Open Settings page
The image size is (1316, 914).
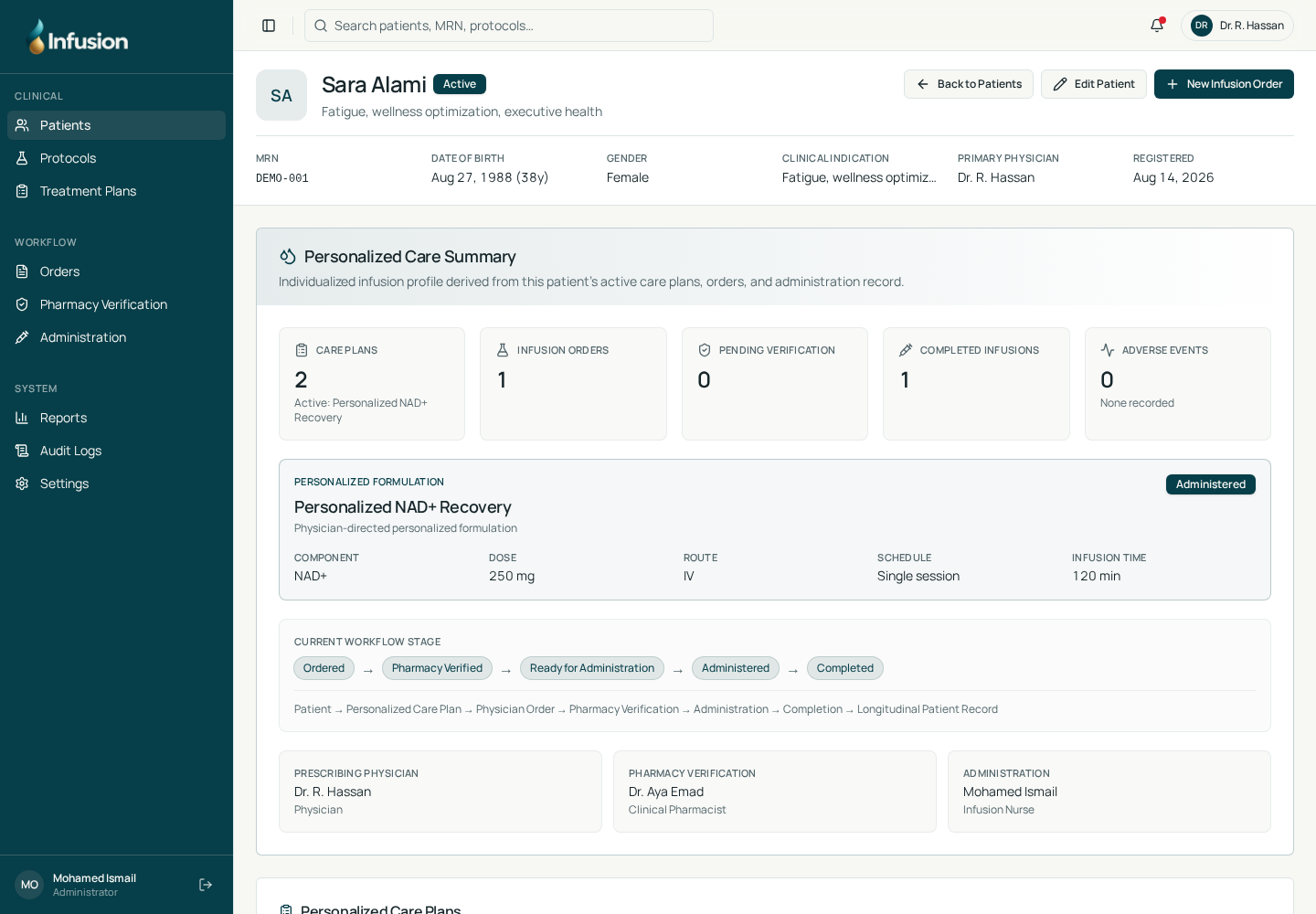tap(116, 484)
